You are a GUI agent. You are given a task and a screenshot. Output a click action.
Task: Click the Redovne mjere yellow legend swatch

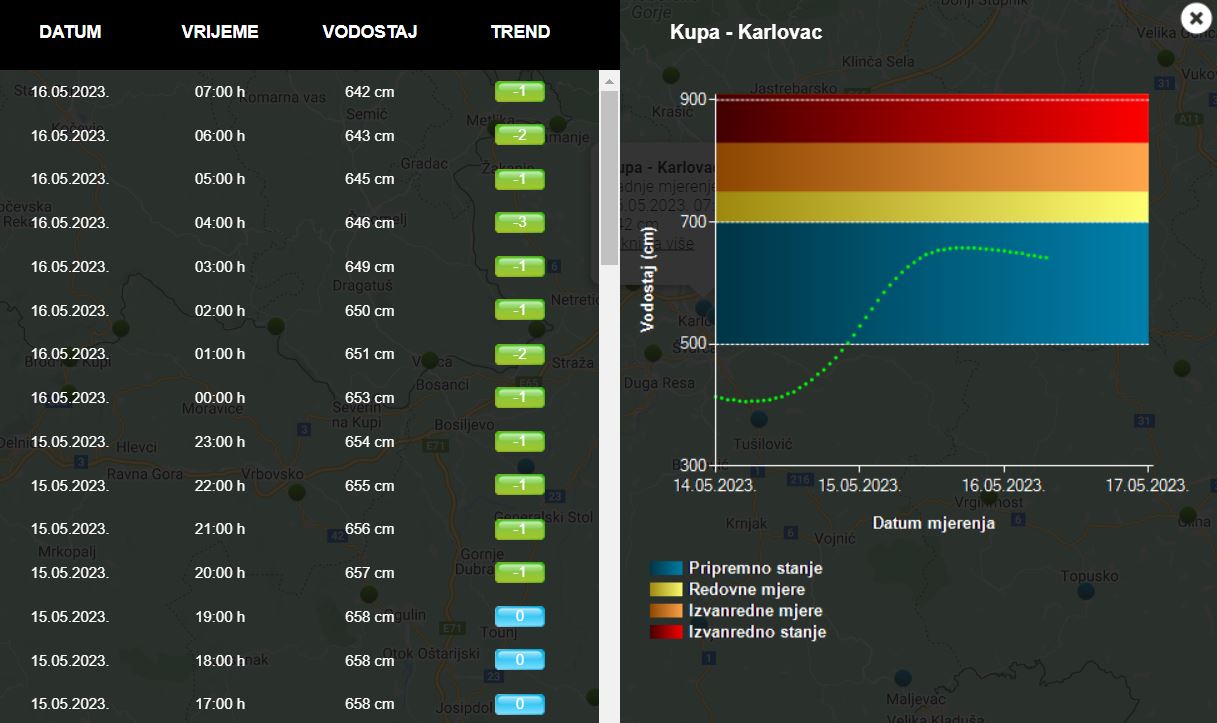tap(666, 590)
